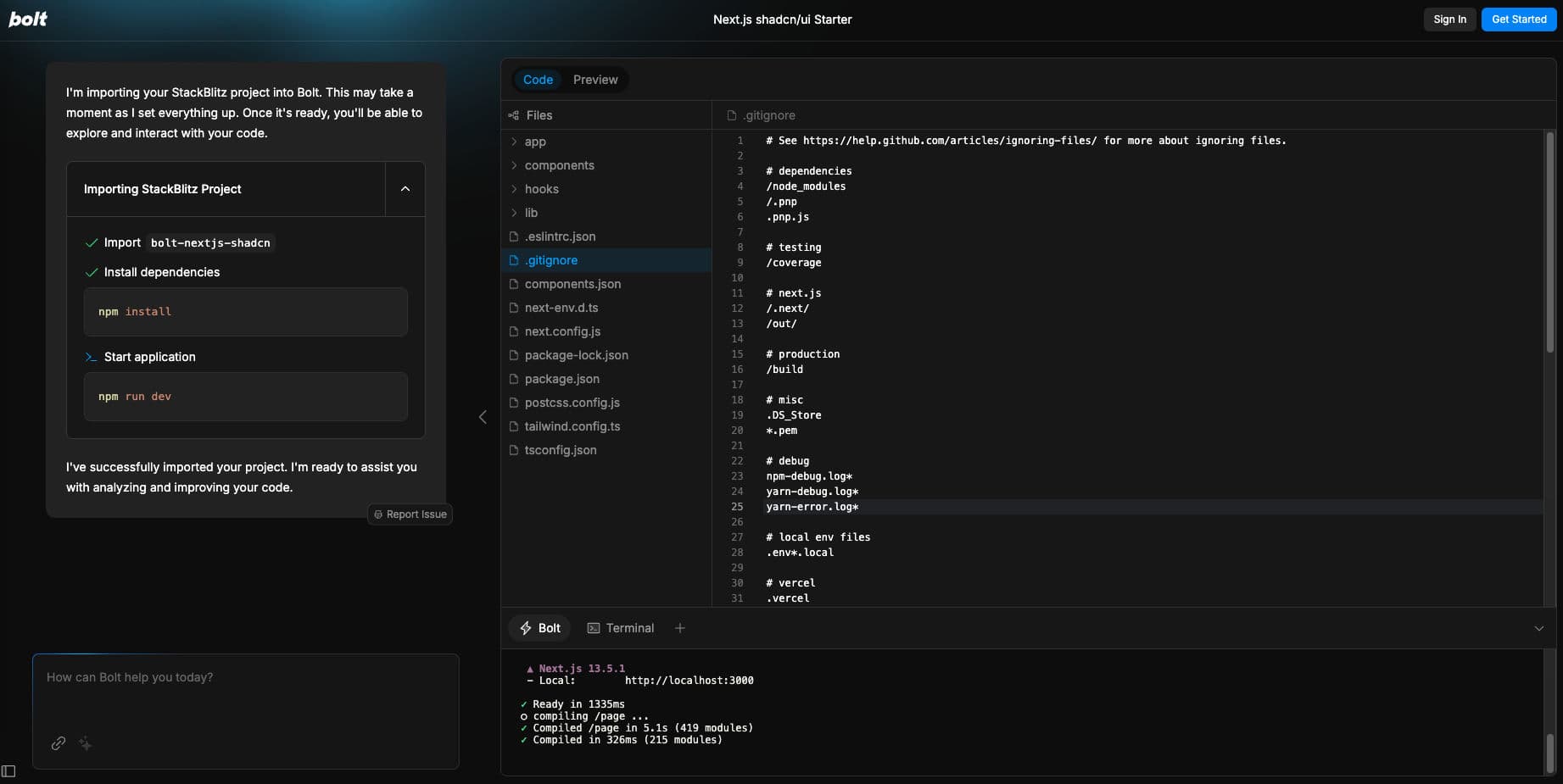Click the Get Started button
Image resolution: width=1563 pixels, height=784 pixels.
(1518, 19)
